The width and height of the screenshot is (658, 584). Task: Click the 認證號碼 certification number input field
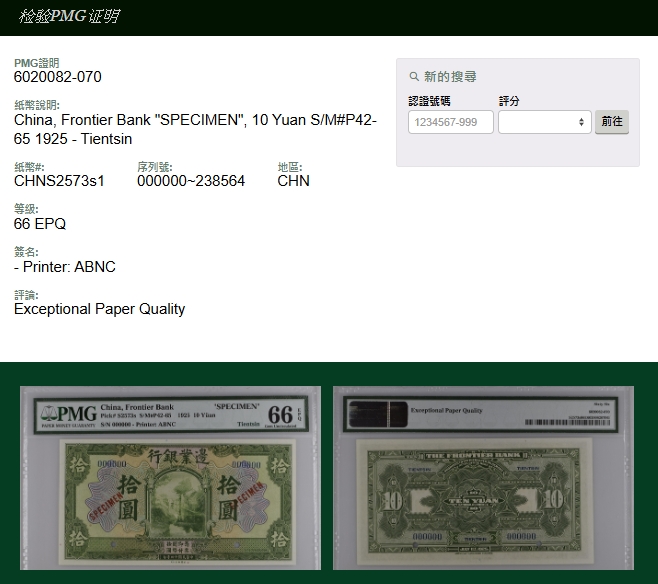point(450,122)
